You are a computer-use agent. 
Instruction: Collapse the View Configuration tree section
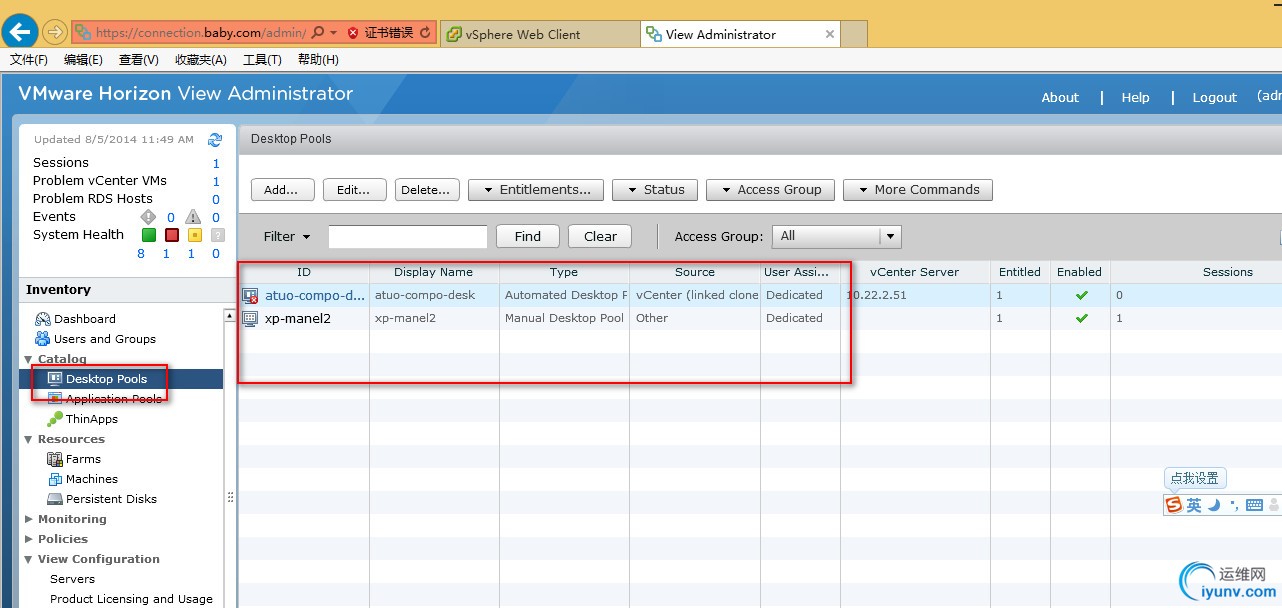coord(28,559)
